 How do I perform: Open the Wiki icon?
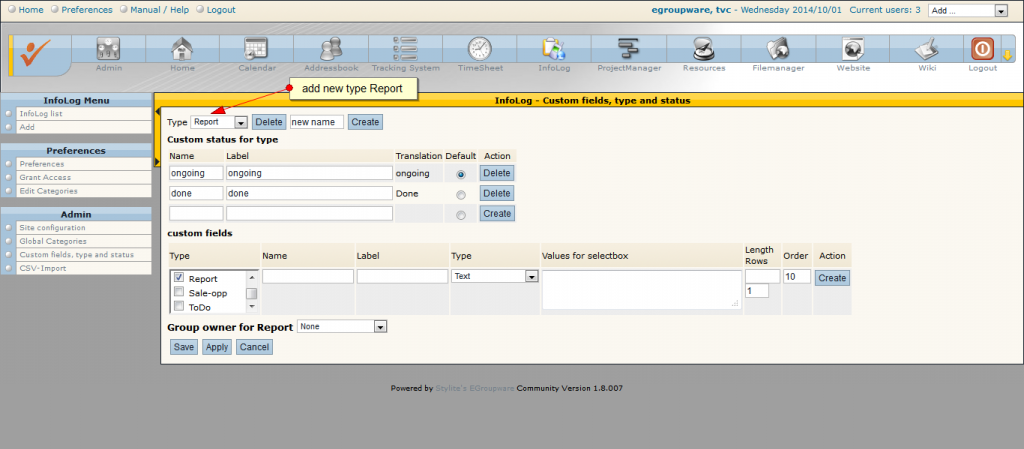(928, 50)
